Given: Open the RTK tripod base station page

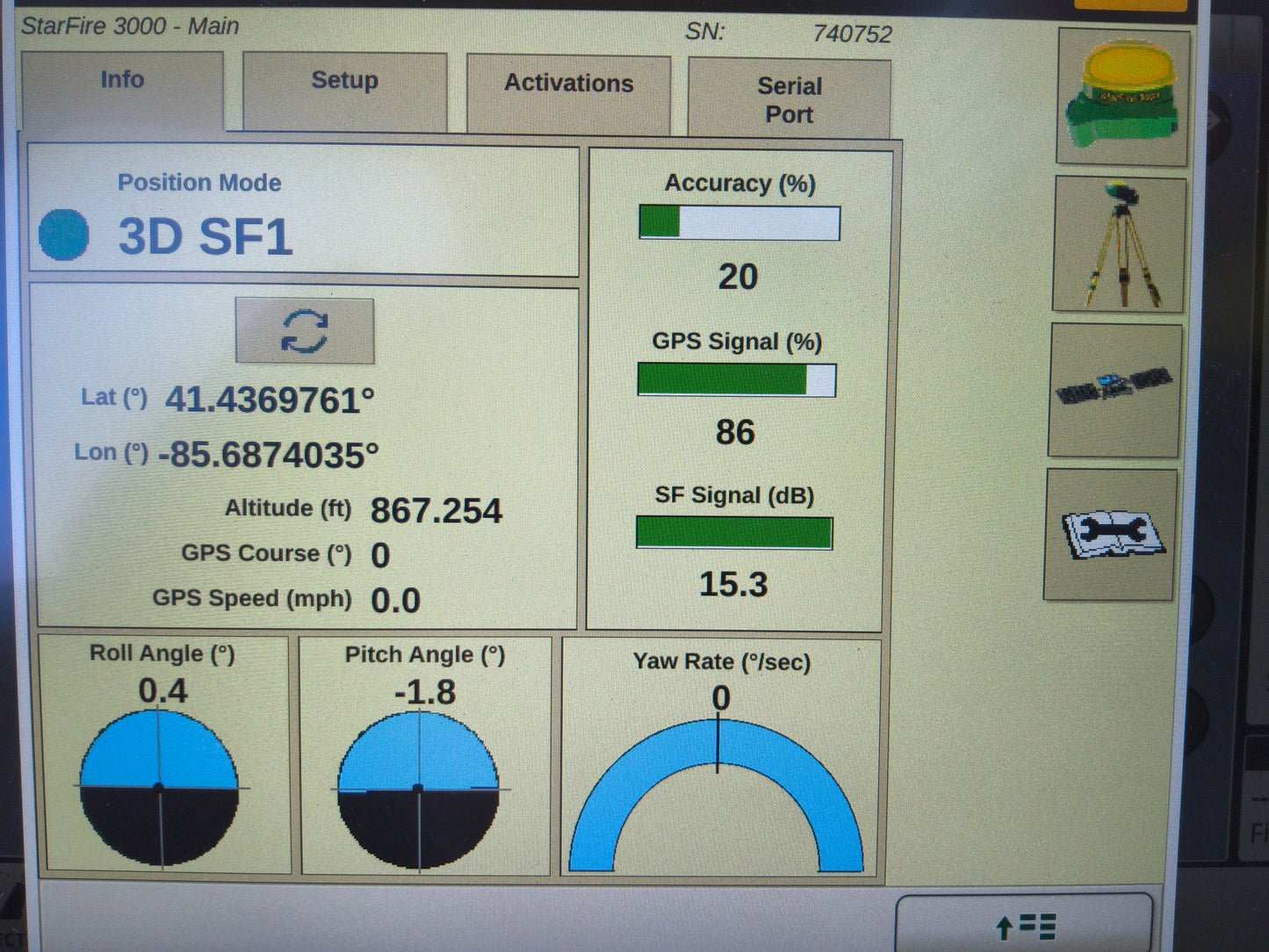Looking at the screenshot, I should coord(1119,245).
